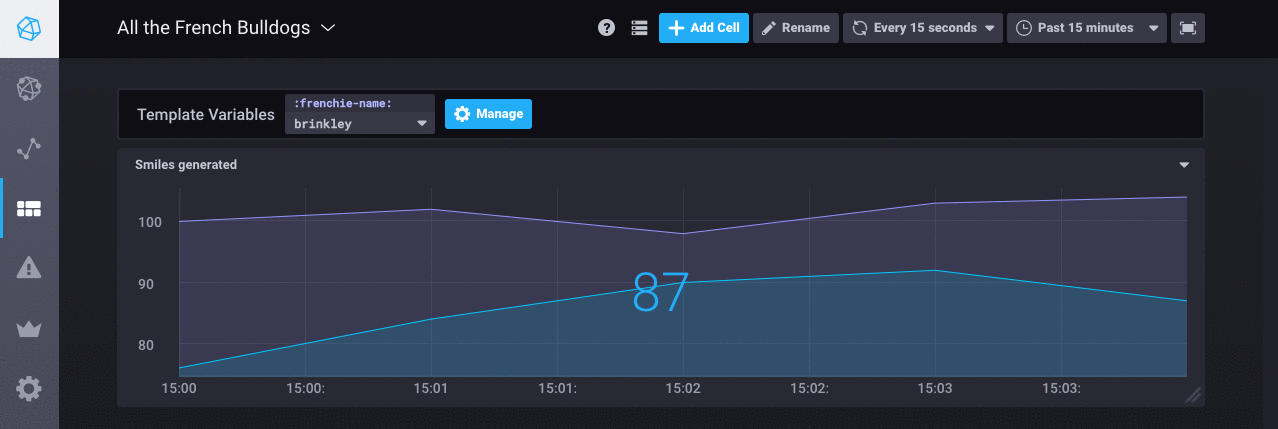
Task: Open Alerting triangle icon in sidebar
Action: click(29, 268)
